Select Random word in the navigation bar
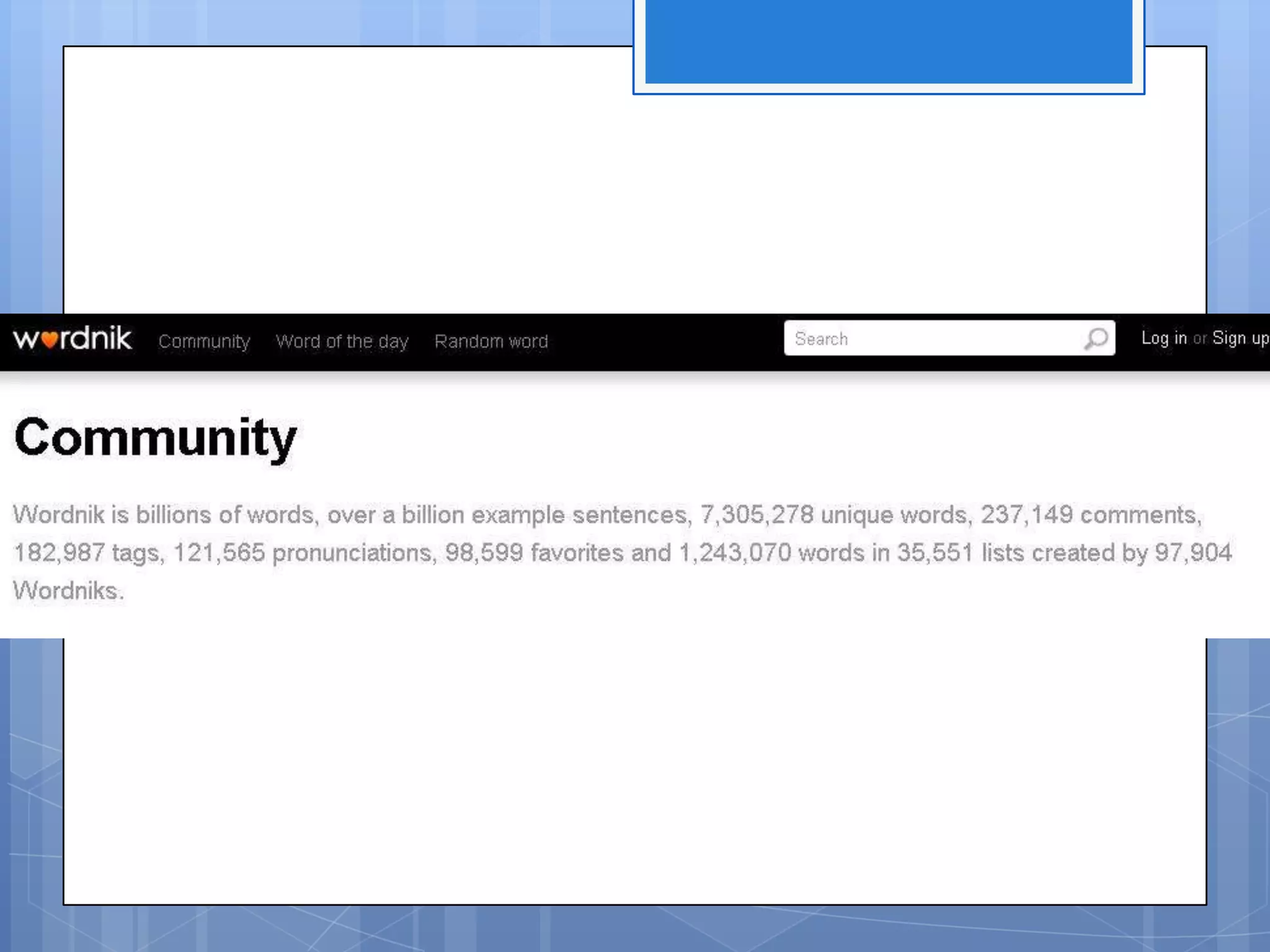This screenshot has width=1270, height=952. [491, 342]
